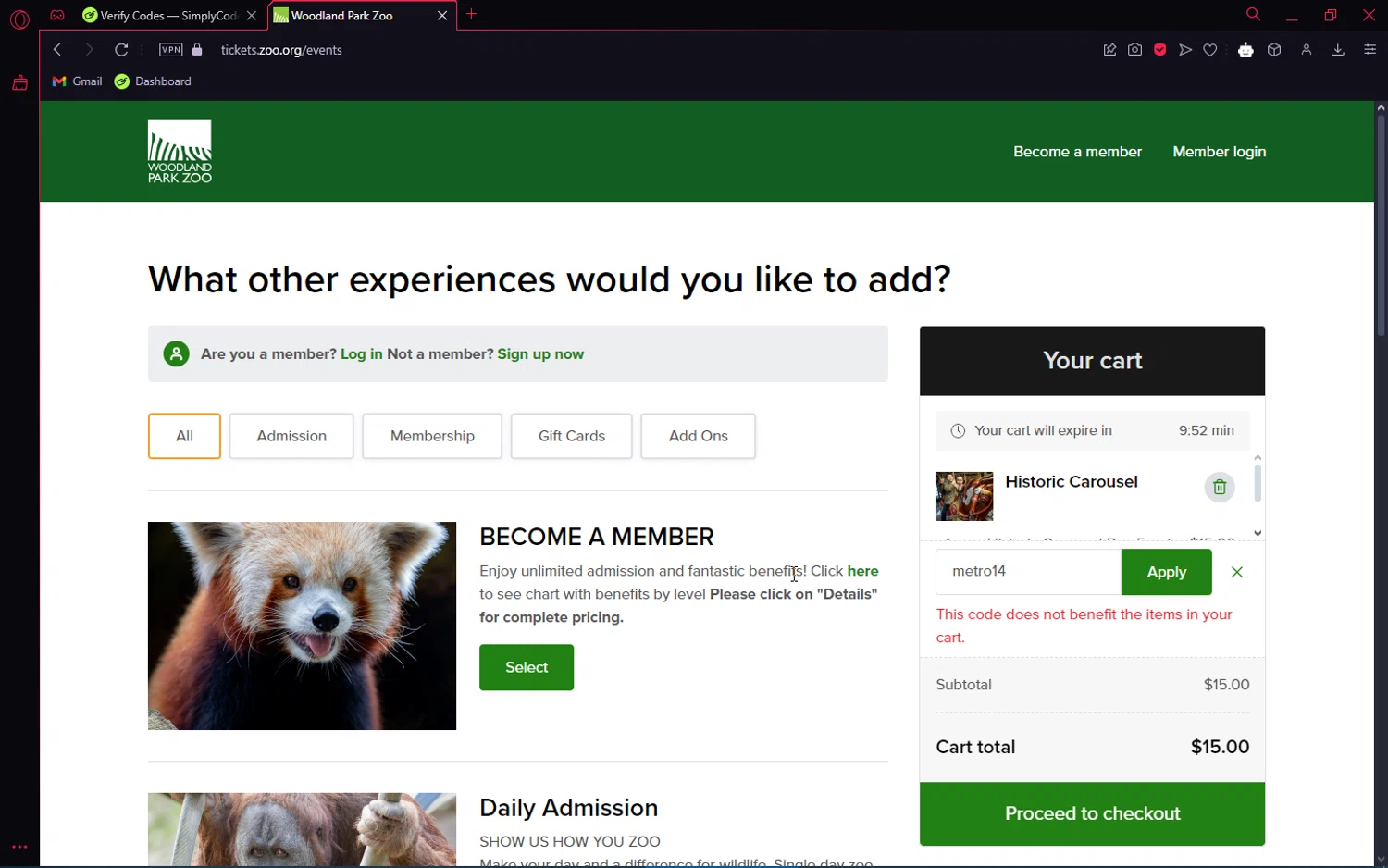The image size is (1388, 868).
Task: Click the Daily Admission heading
Action: tap(568, 808)
